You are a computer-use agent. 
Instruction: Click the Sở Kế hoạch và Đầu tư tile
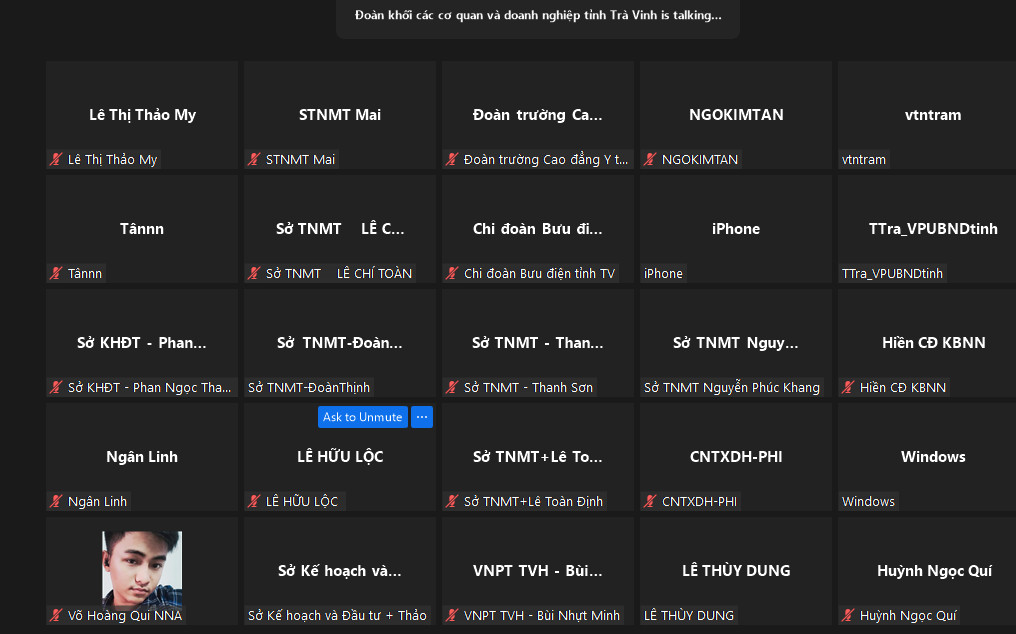click(339, 571)
